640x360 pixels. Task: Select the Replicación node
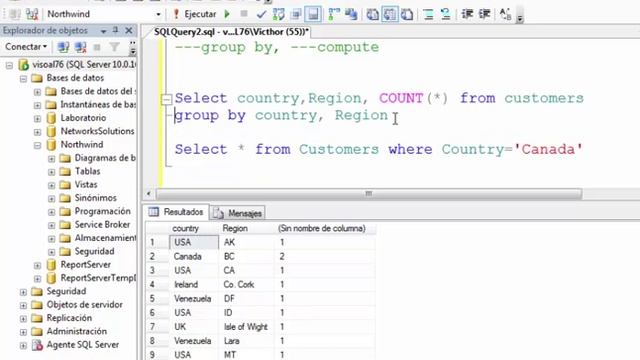tap(69, 318)
